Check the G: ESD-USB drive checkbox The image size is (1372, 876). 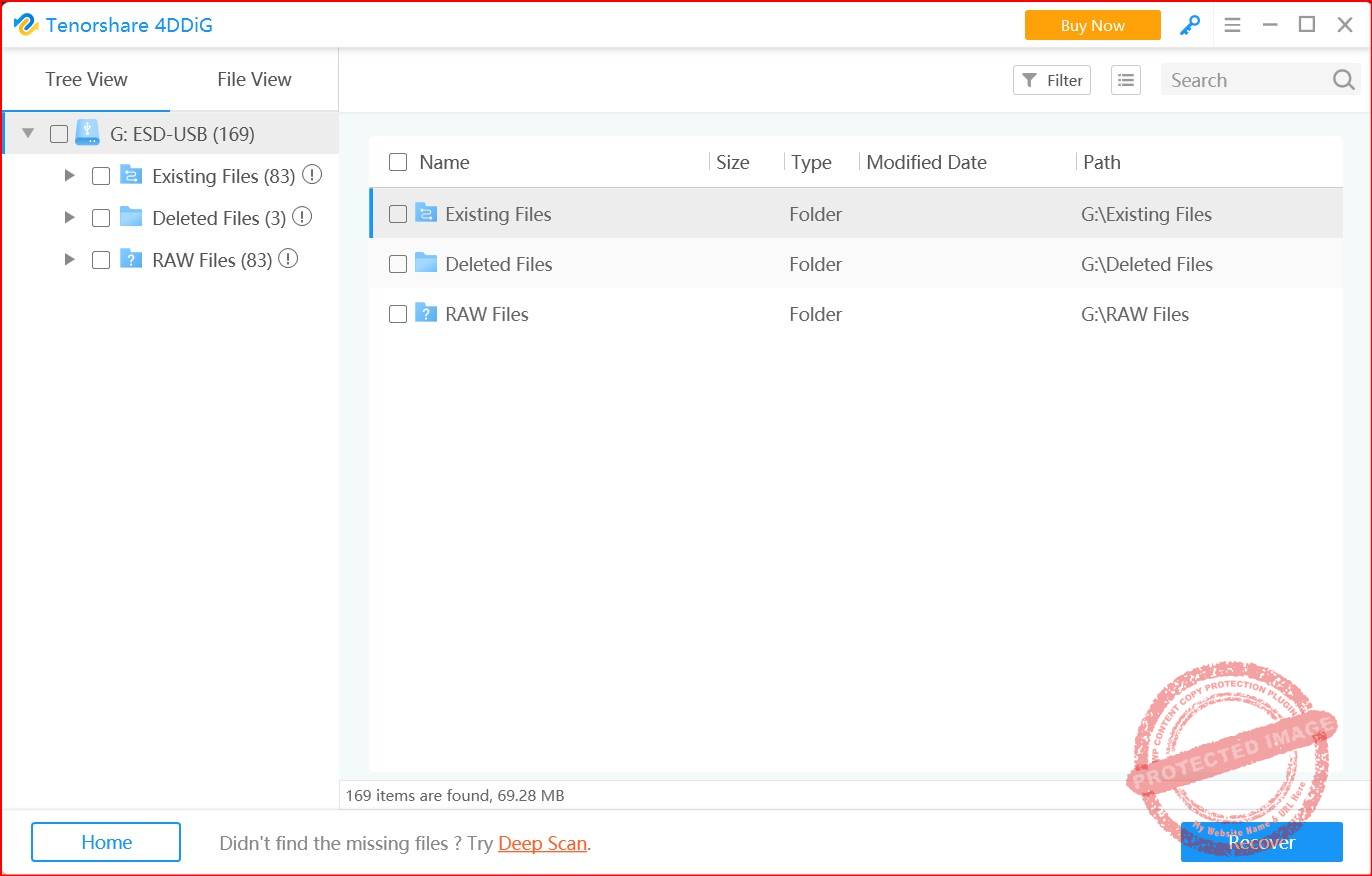pyautogui.click(x=58, y=132)
